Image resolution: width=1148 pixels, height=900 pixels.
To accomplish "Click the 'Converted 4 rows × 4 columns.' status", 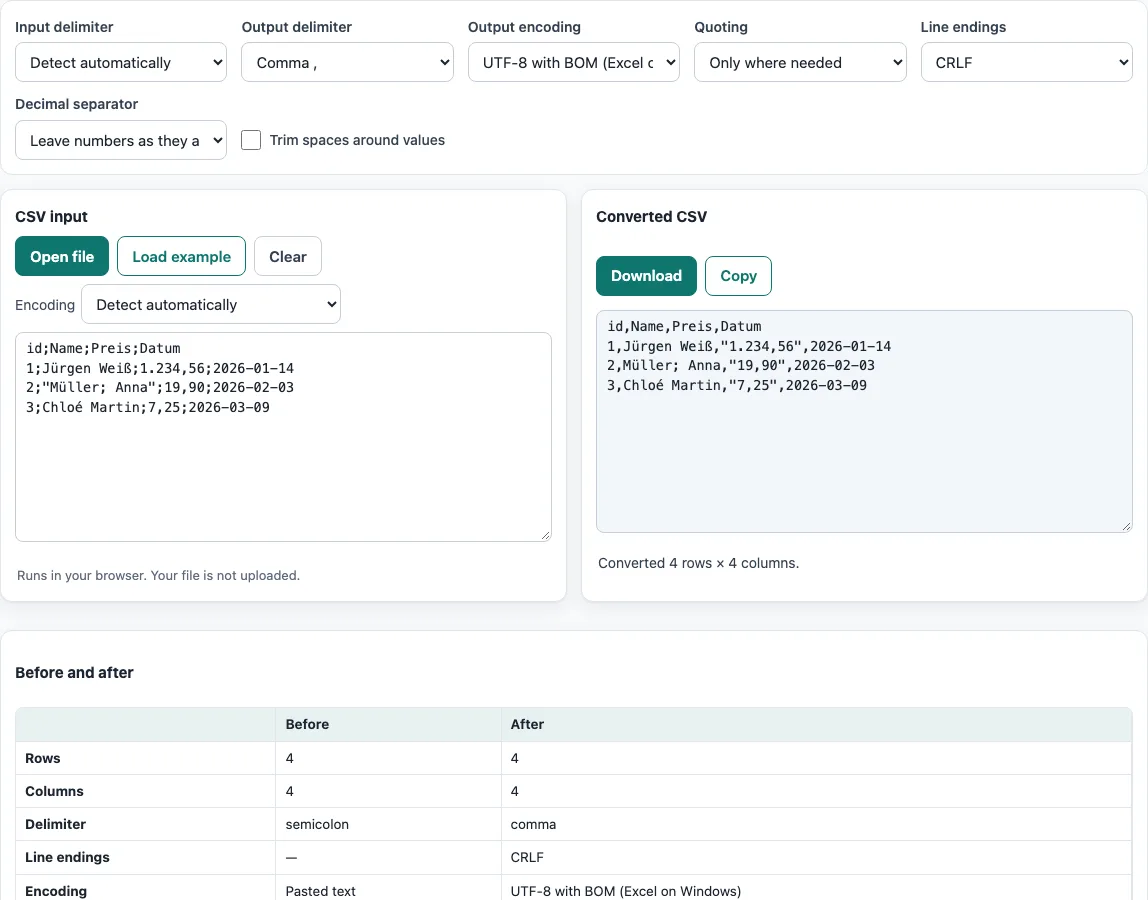I will [698, 563].
